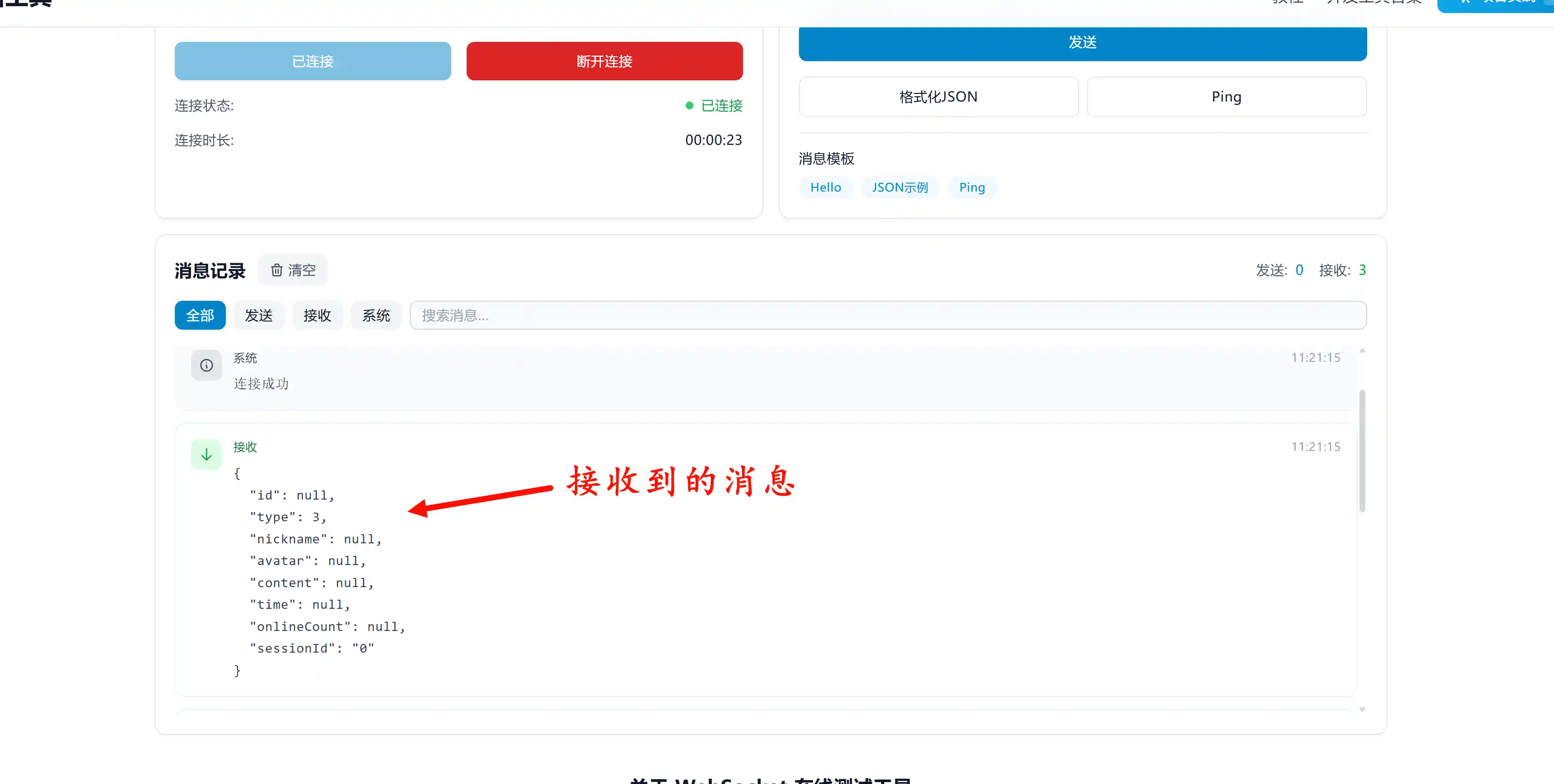
Task: Click the blue 发送 button
Action: [x=1082, y=42]
